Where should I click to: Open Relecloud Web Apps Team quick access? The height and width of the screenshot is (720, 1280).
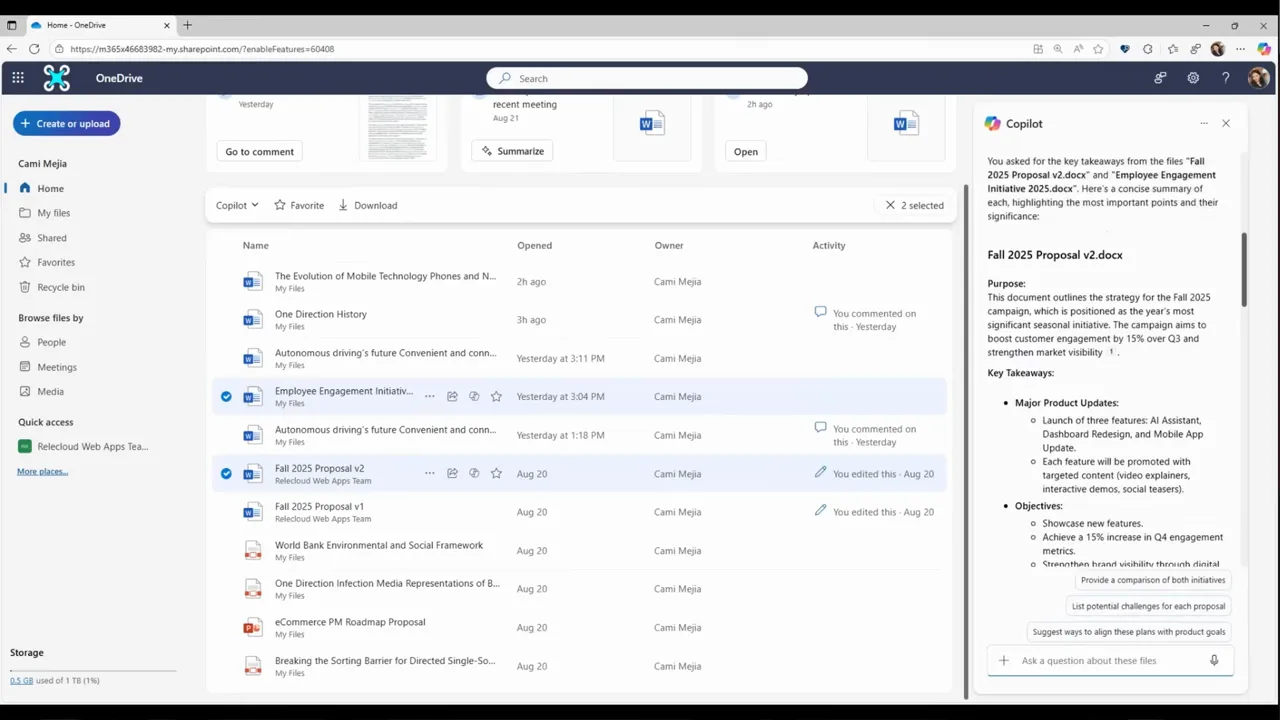pos(84,447)
